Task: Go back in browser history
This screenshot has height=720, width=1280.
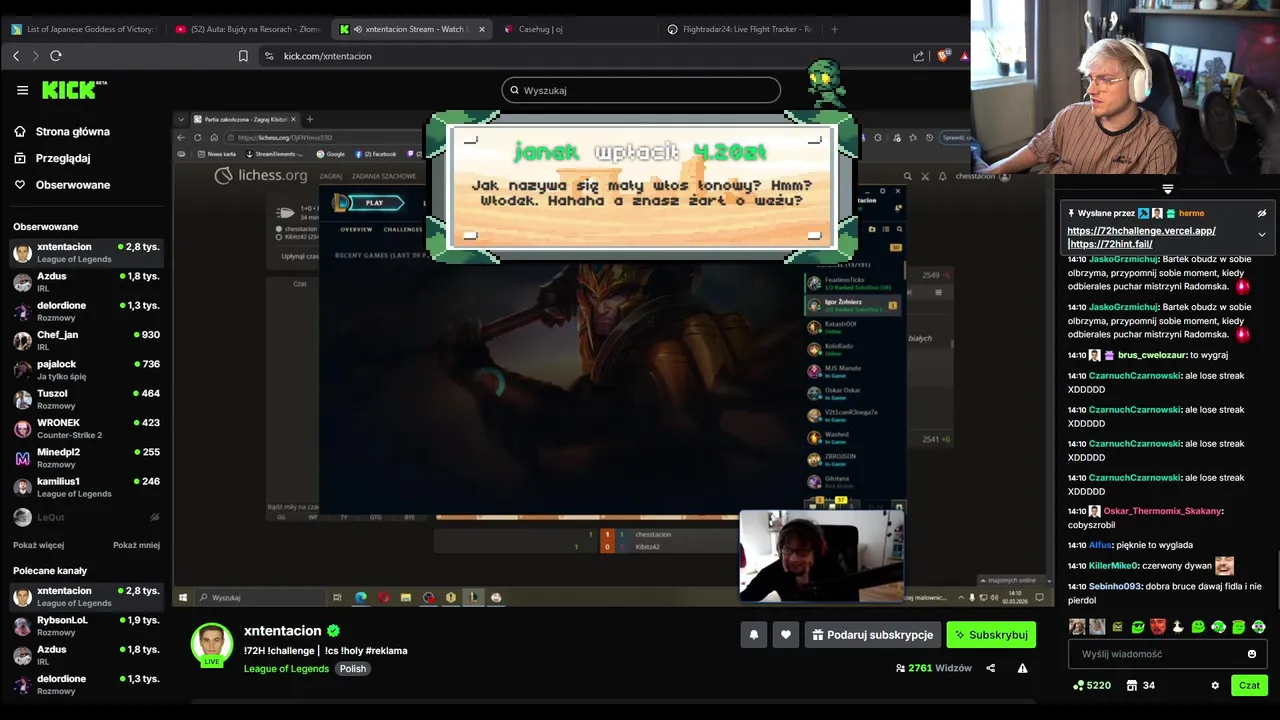Action: pos(16,56)
